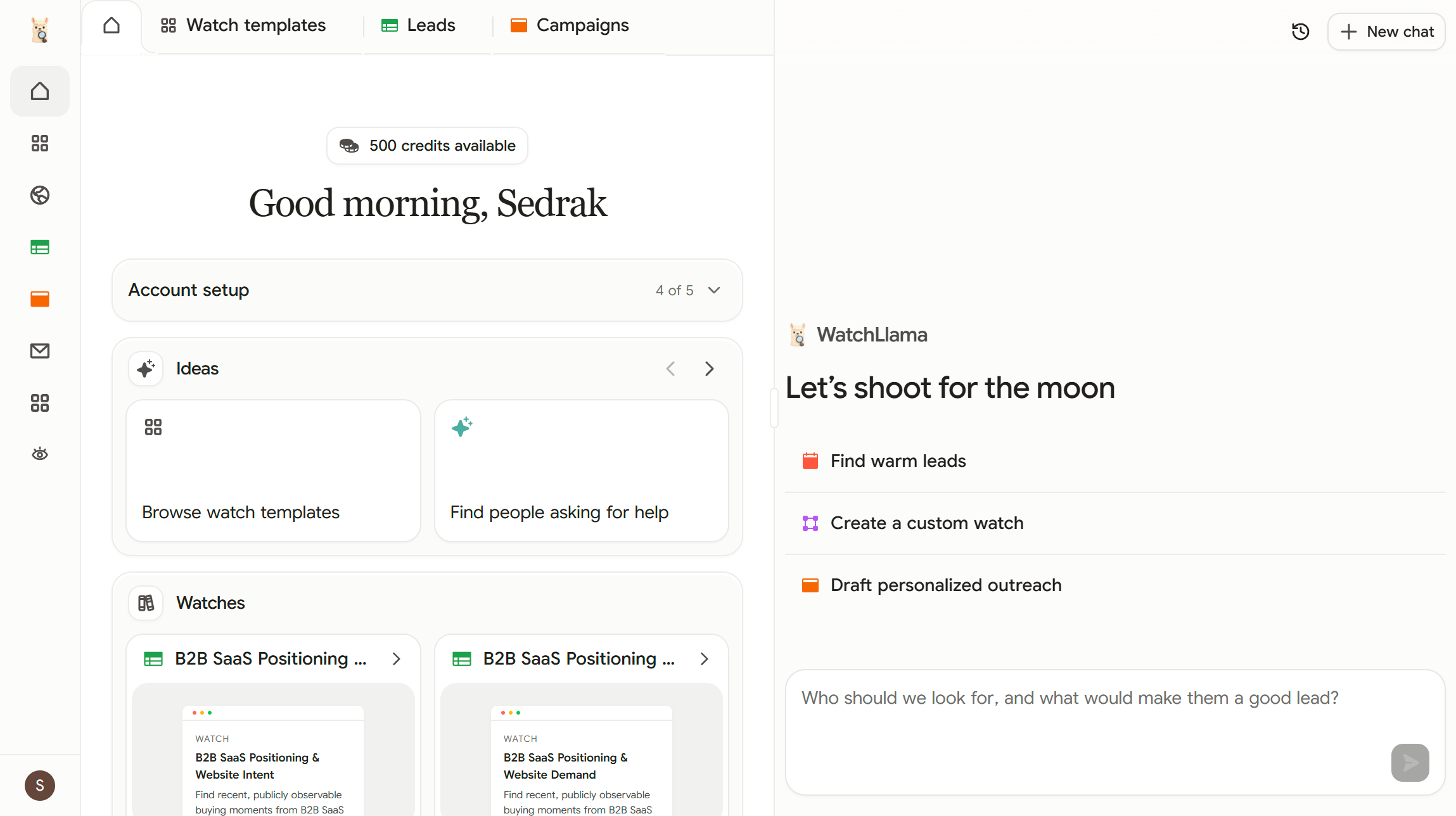Image resolution: width=1456 pixels, height=816 pixels.
Task: Focus the chat message input field
Action: point(1115,732)
